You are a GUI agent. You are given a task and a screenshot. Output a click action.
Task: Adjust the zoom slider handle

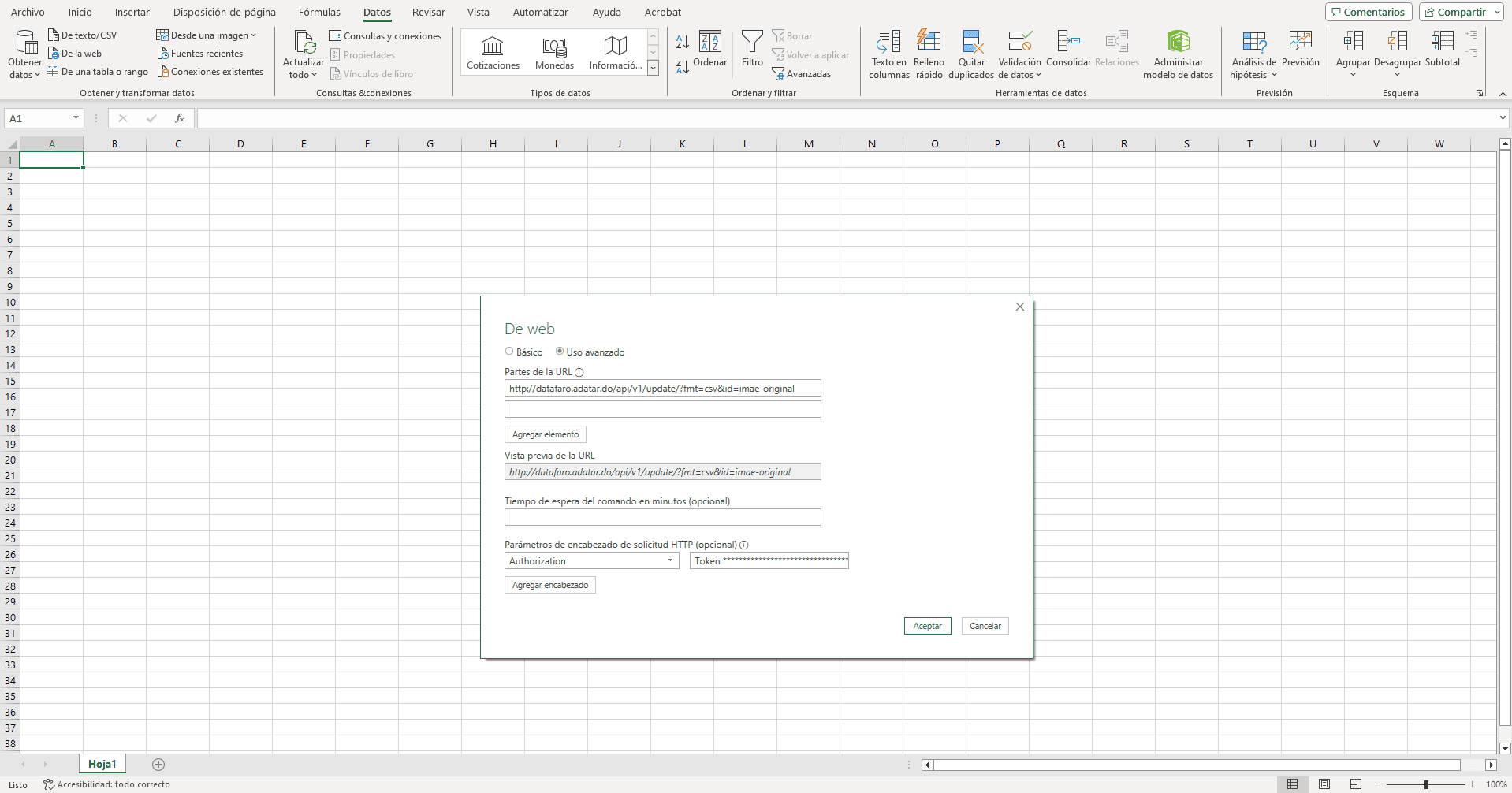(x=1426, y=784)
